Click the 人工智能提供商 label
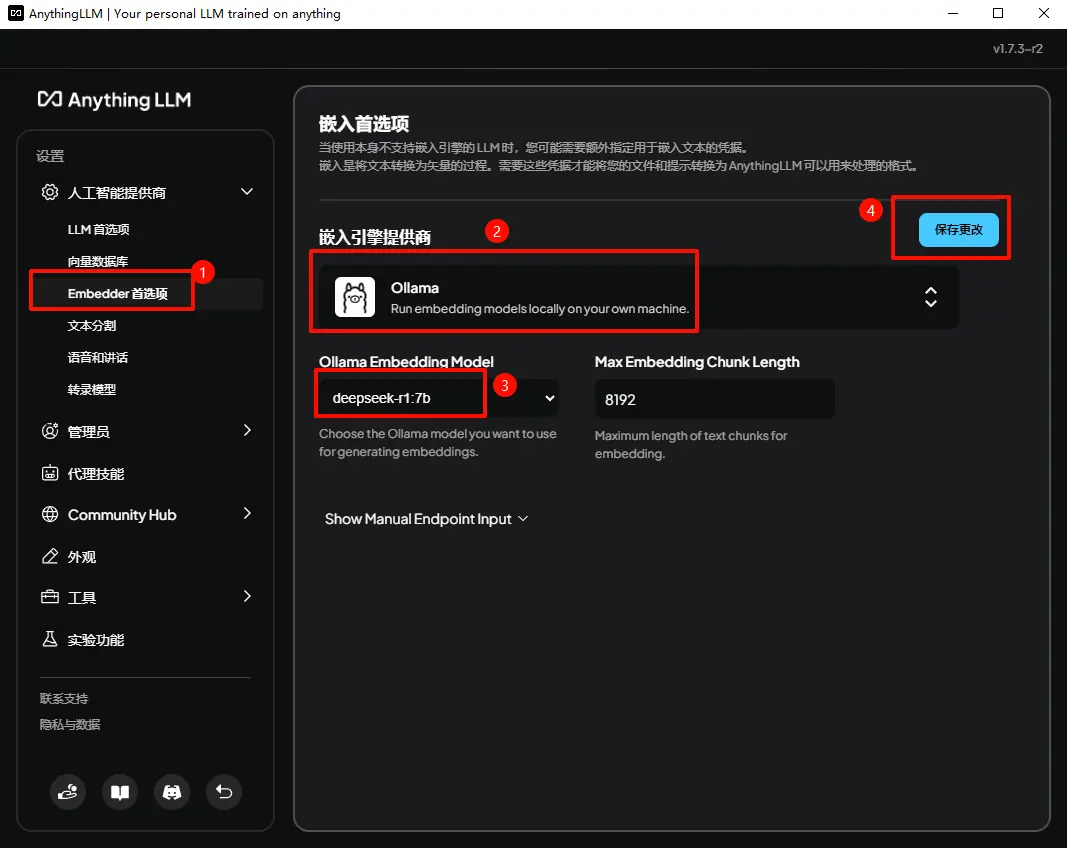Screen dimensions: 1067x848 pyautogui.click(x=116, y=193)
